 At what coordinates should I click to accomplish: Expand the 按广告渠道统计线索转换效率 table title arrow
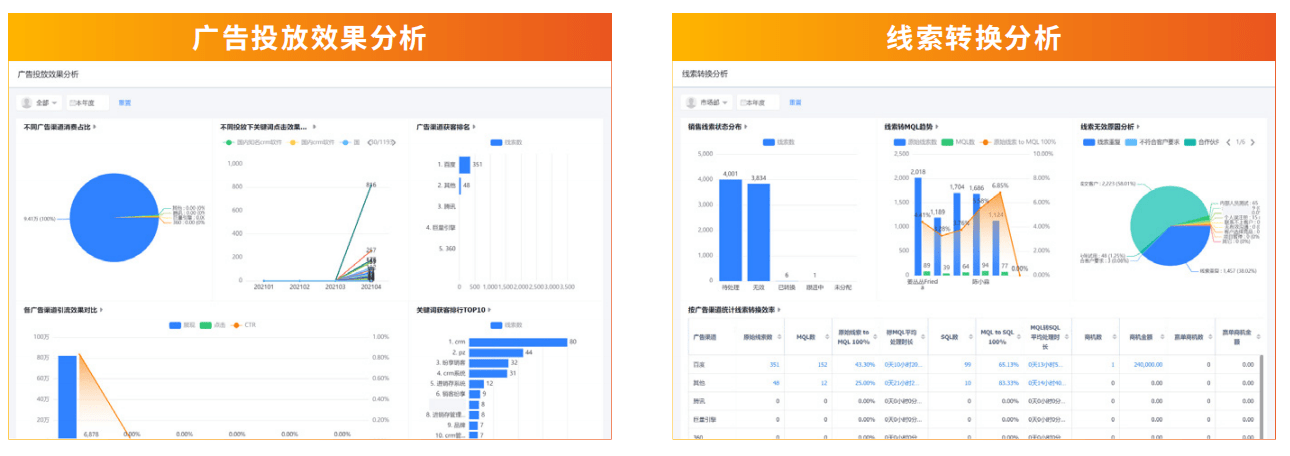(x=778, y=310)
